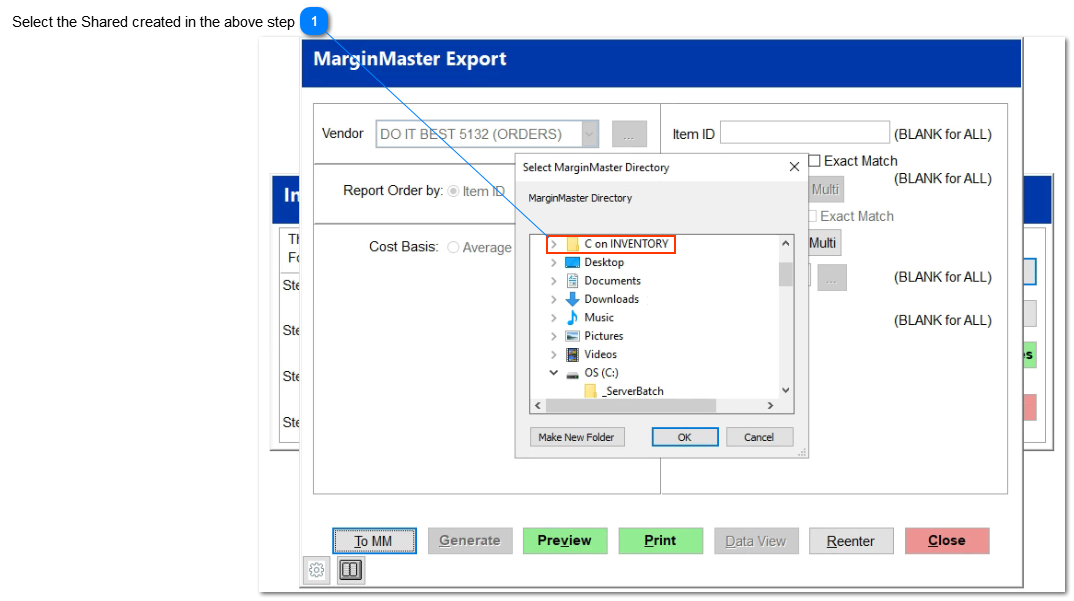This screenshot has height=601, width=1074.
Task: Click the Data View button
Action: pos(756,541)
